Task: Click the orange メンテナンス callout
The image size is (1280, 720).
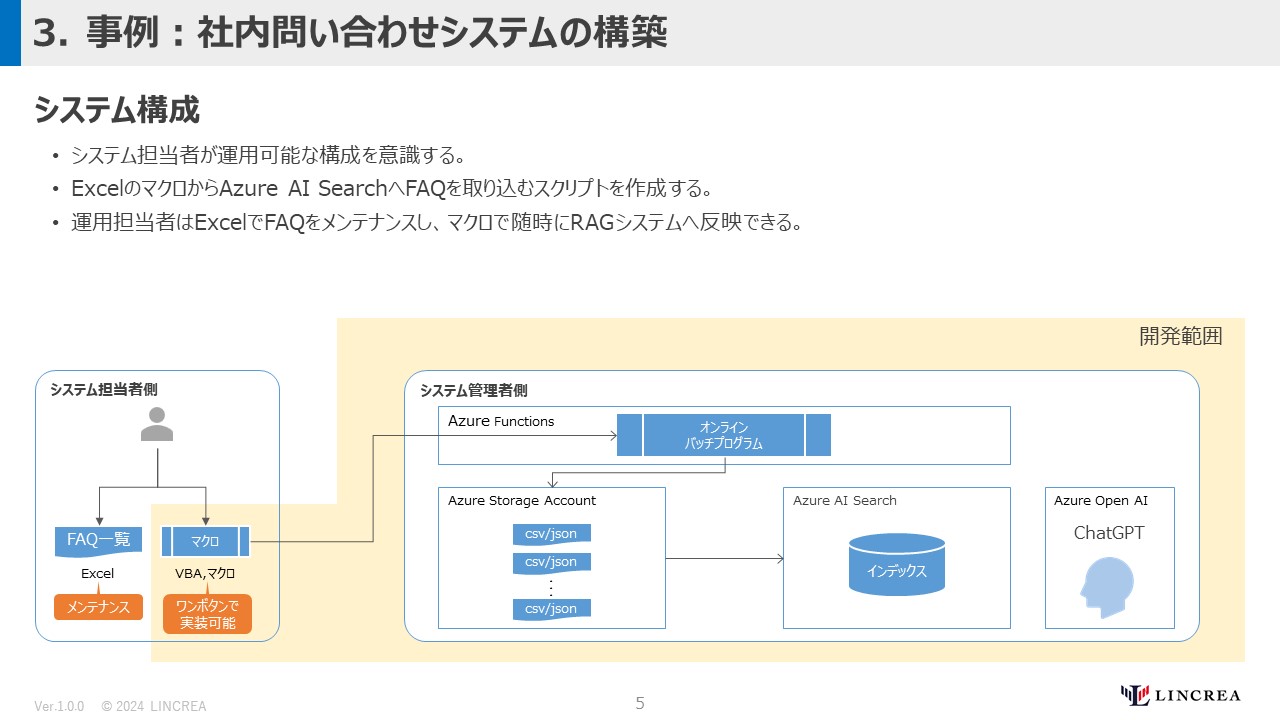Action: [98, 607]
